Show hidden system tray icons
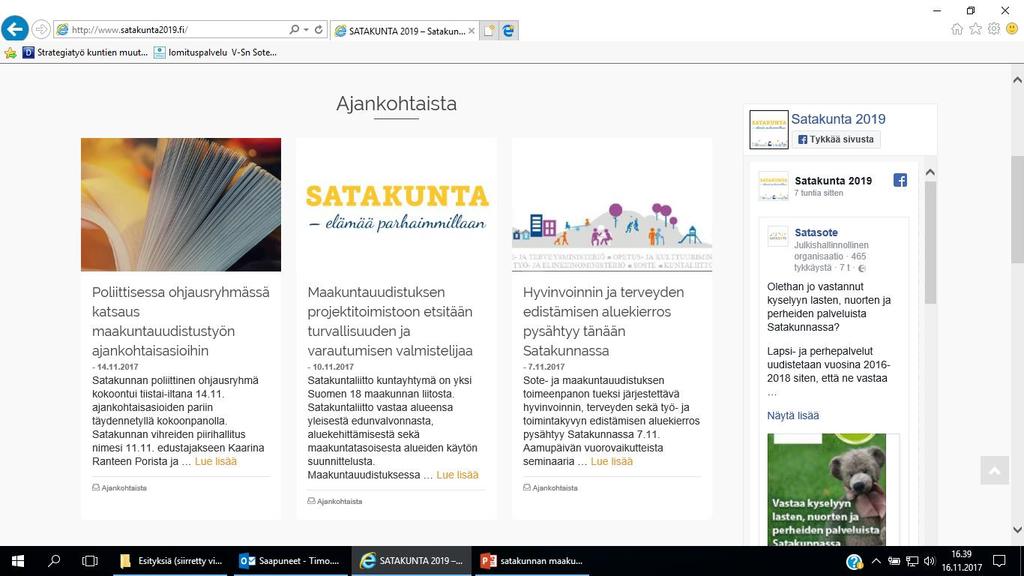Screen dimensions: 1024x576 tap(876, 561)
